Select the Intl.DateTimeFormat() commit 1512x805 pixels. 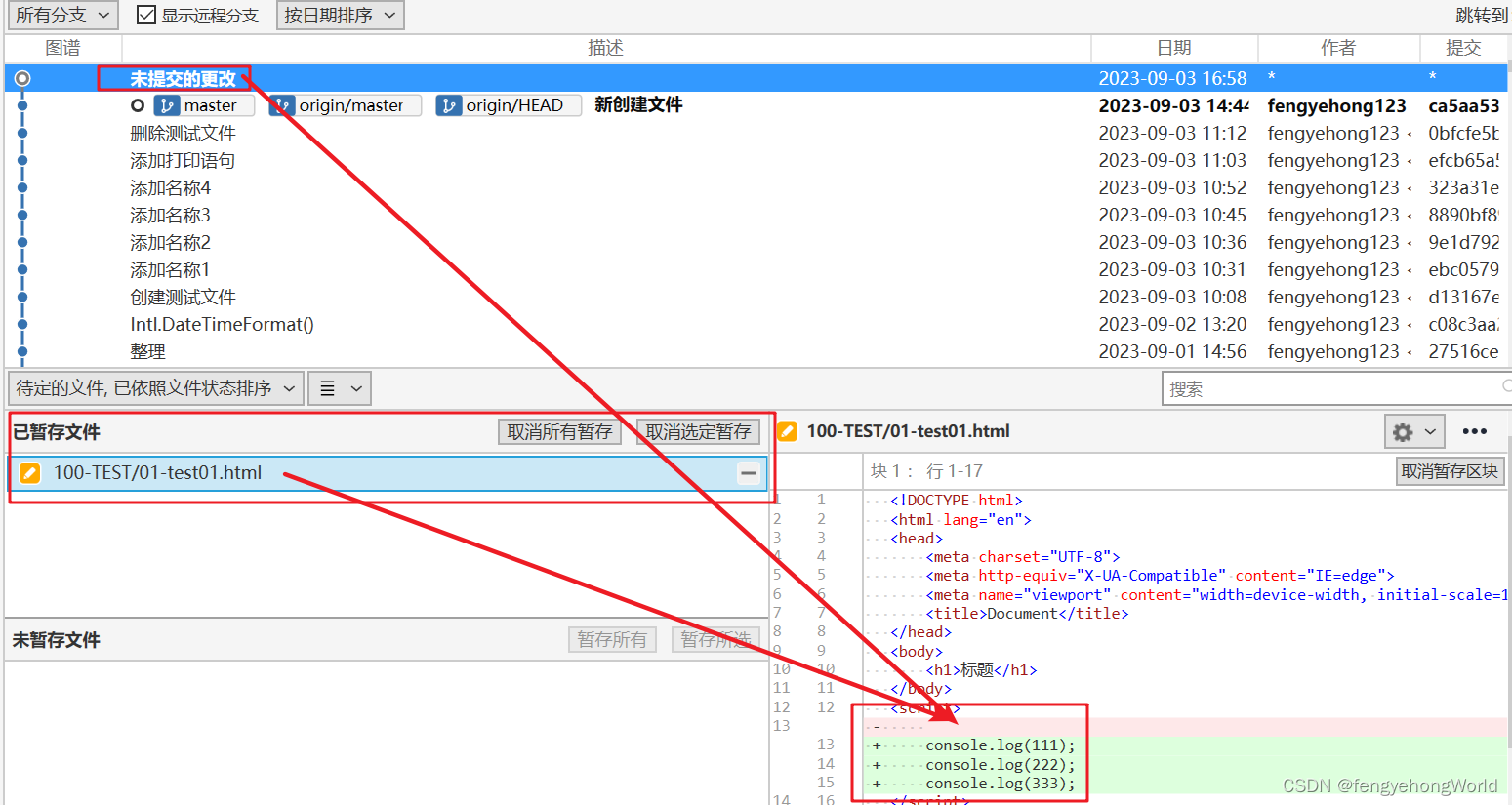click(223, 324)
